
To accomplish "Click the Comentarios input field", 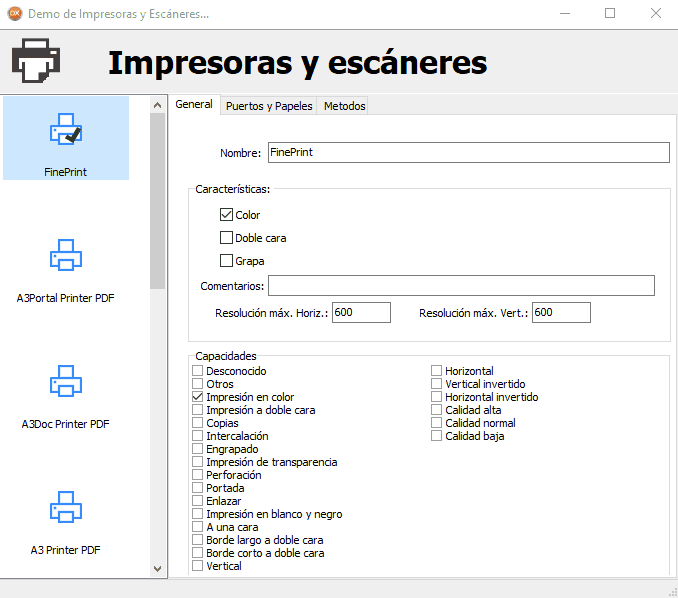I will pos(461,285).
